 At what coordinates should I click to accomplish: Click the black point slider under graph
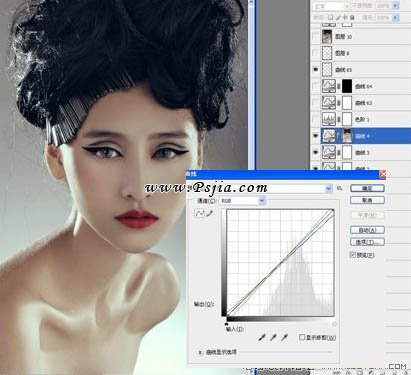227,324
